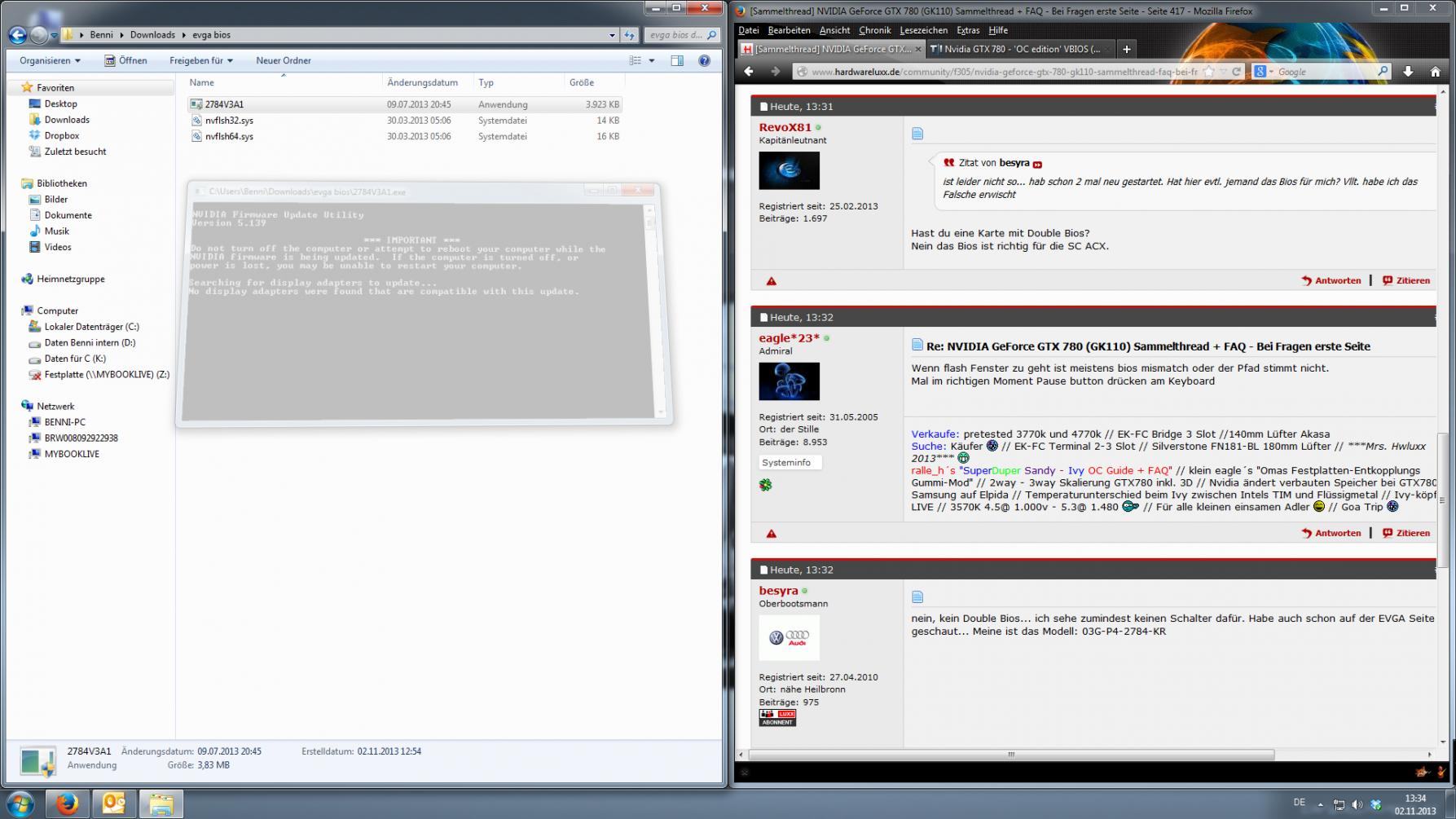
Task: Go back in Explorer window
Action: coord(17,35)
